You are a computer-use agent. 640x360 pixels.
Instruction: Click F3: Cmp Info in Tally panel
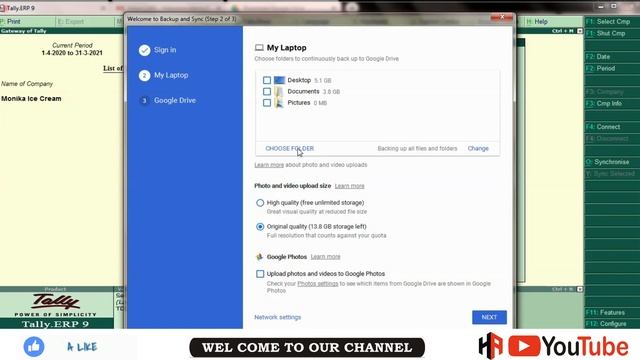[x=604, y=104]
